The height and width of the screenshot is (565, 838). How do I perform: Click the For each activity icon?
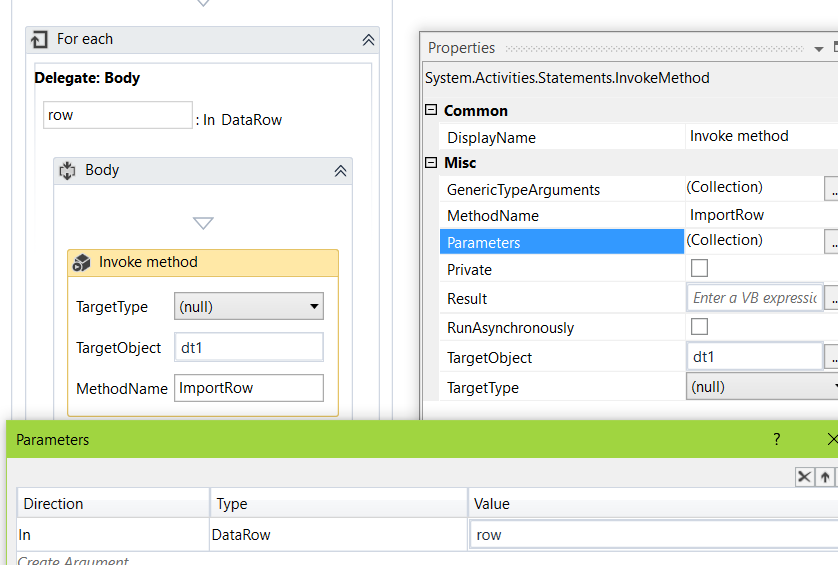point(40,40)
